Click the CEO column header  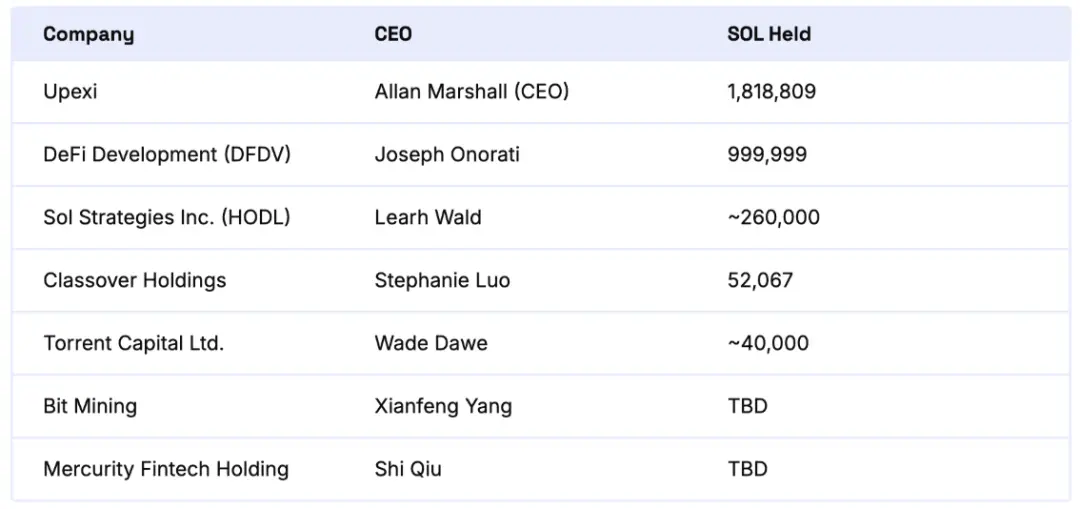point(393,34)
